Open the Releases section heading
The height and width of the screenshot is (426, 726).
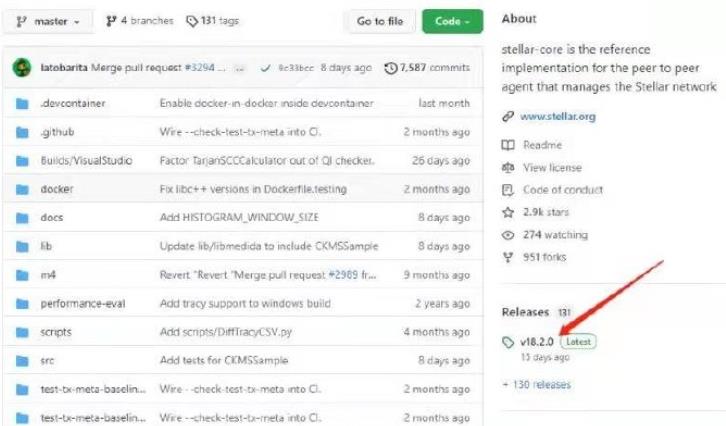pyautogui.click(x=525, y=312)
